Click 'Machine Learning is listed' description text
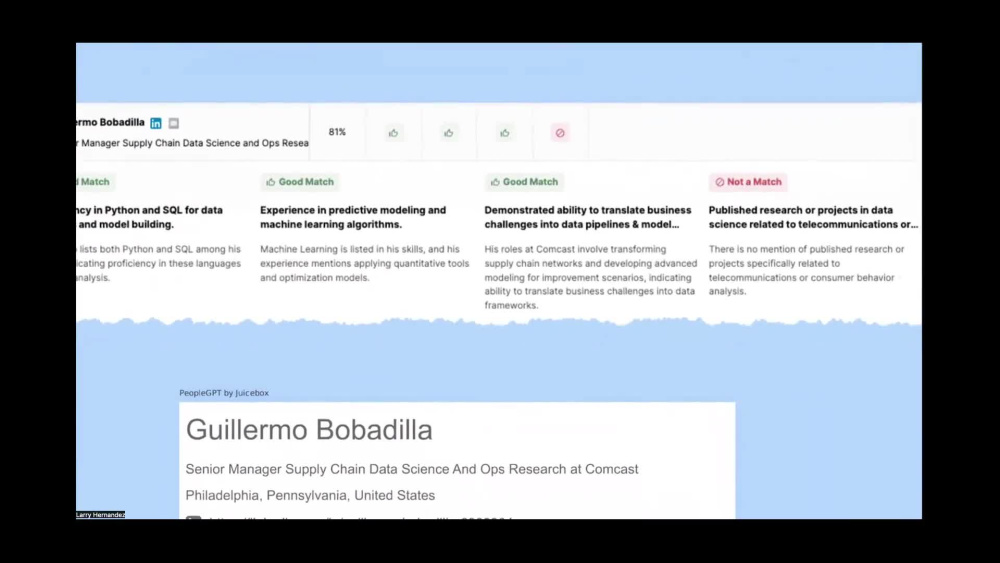The width and height of the screenshot is (1000, 563). [x=365, y=263]
